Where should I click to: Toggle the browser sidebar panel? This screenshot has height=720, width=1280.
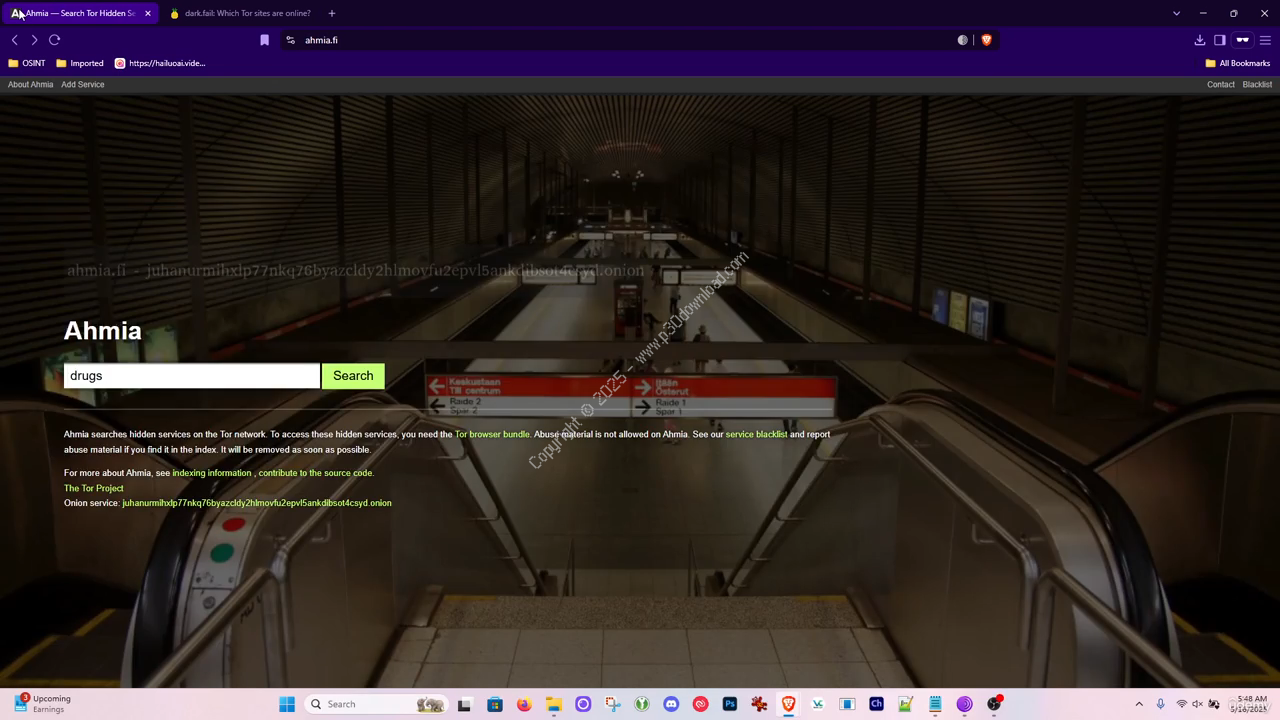point(1219,40)
